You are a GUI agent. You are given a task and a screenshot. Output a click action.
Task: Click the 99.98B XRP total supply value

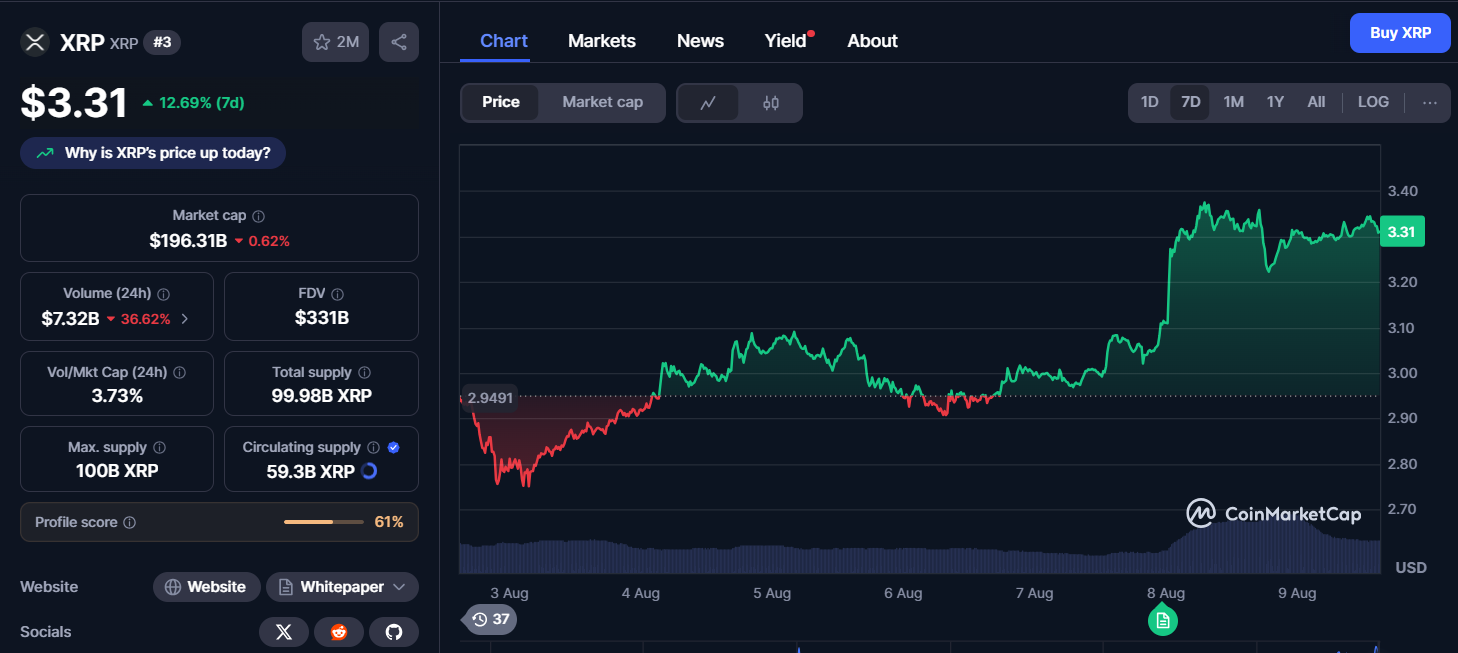click(322, 396)
